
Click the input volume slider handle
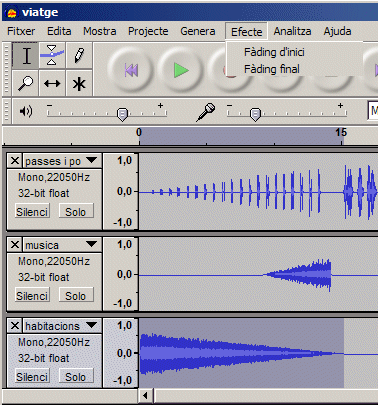tap(255, 114)
